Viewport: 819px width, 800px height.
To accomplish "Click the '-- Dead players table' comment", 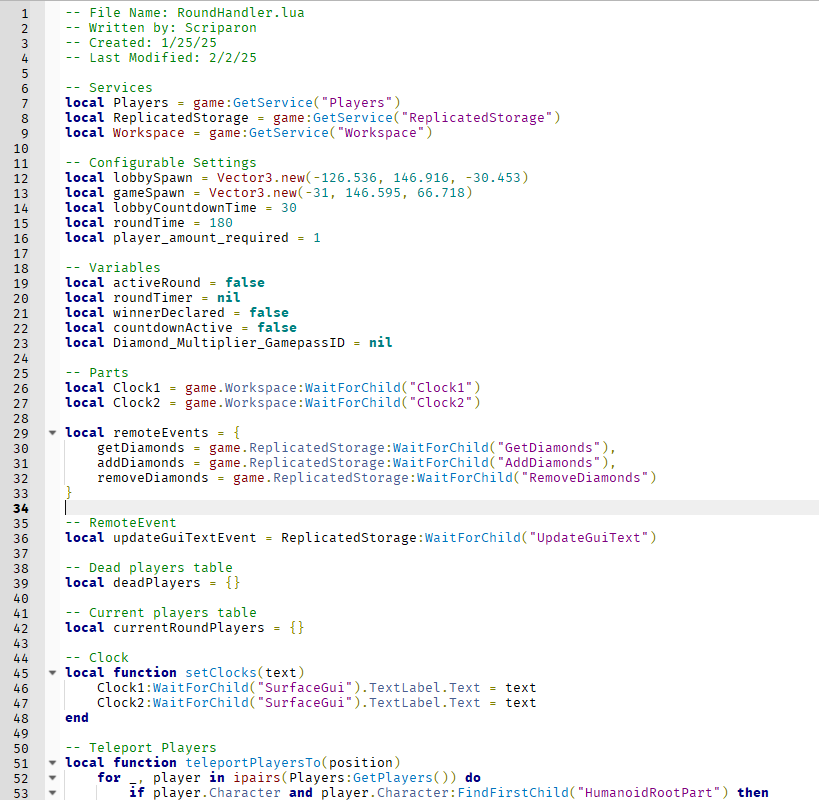I will click(149, 568).
